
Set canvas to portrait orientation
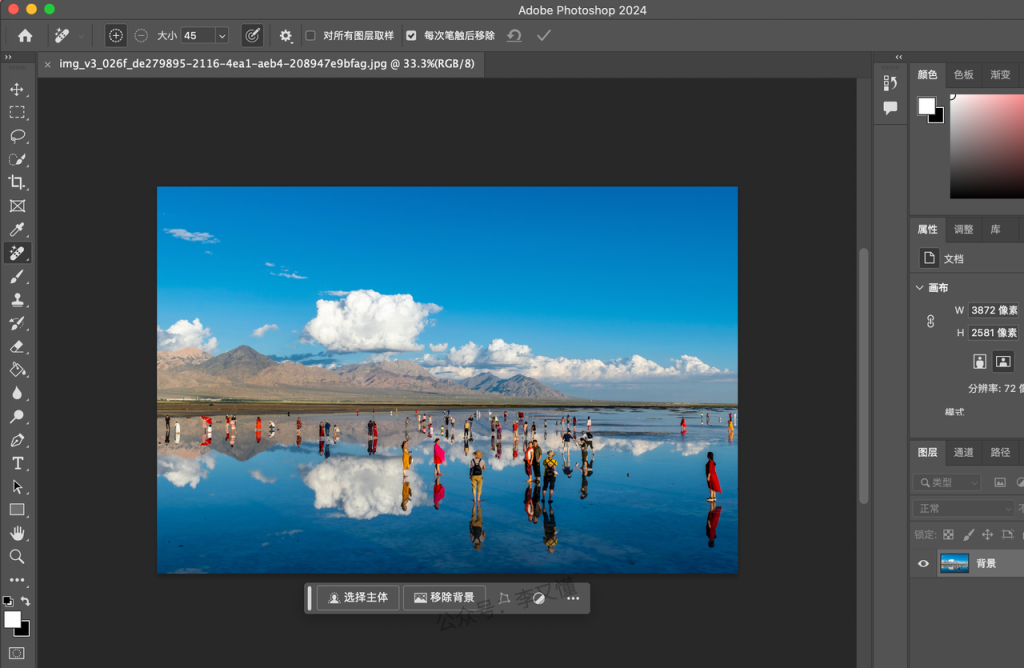pos(980,361)
